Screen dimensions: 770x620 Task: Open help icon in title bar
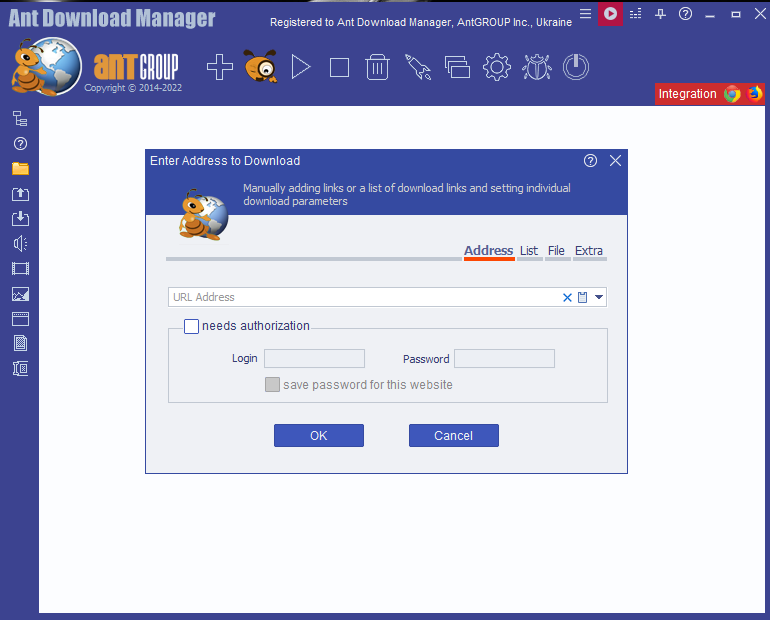(686, 14)
